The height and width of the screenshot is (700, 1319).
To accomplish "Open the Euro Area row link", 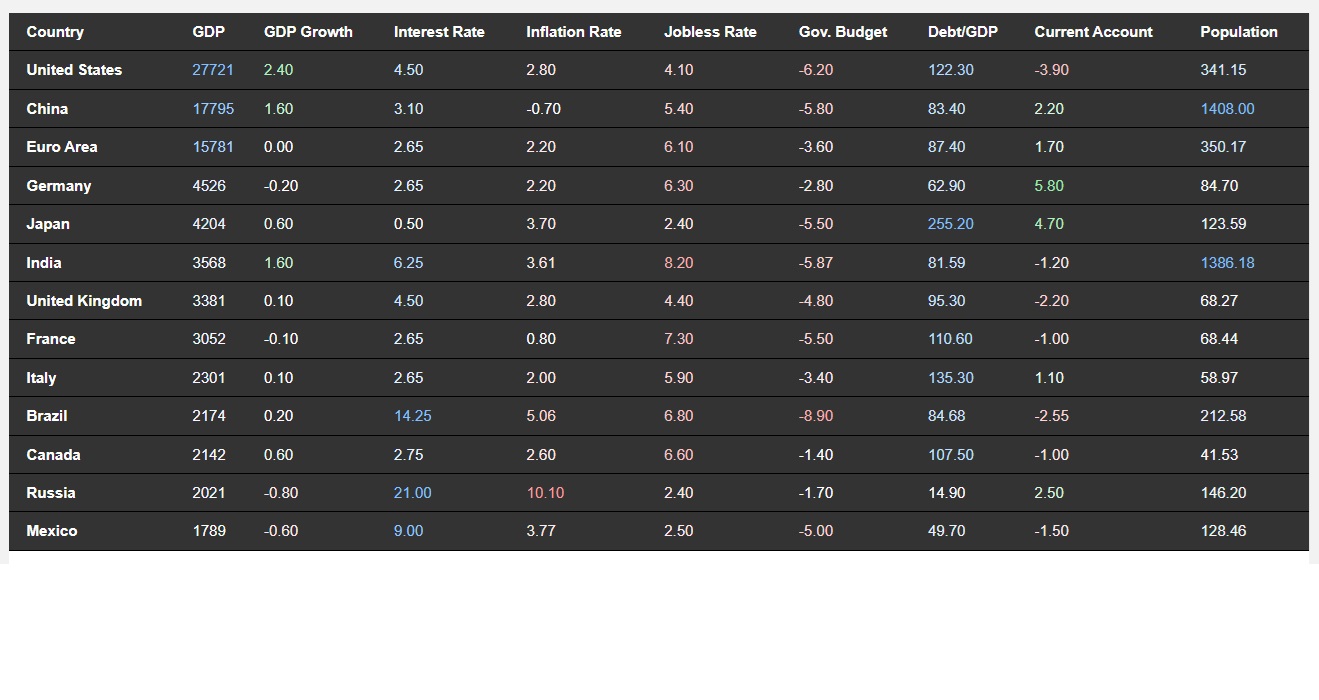I will (x=62, y=147).
